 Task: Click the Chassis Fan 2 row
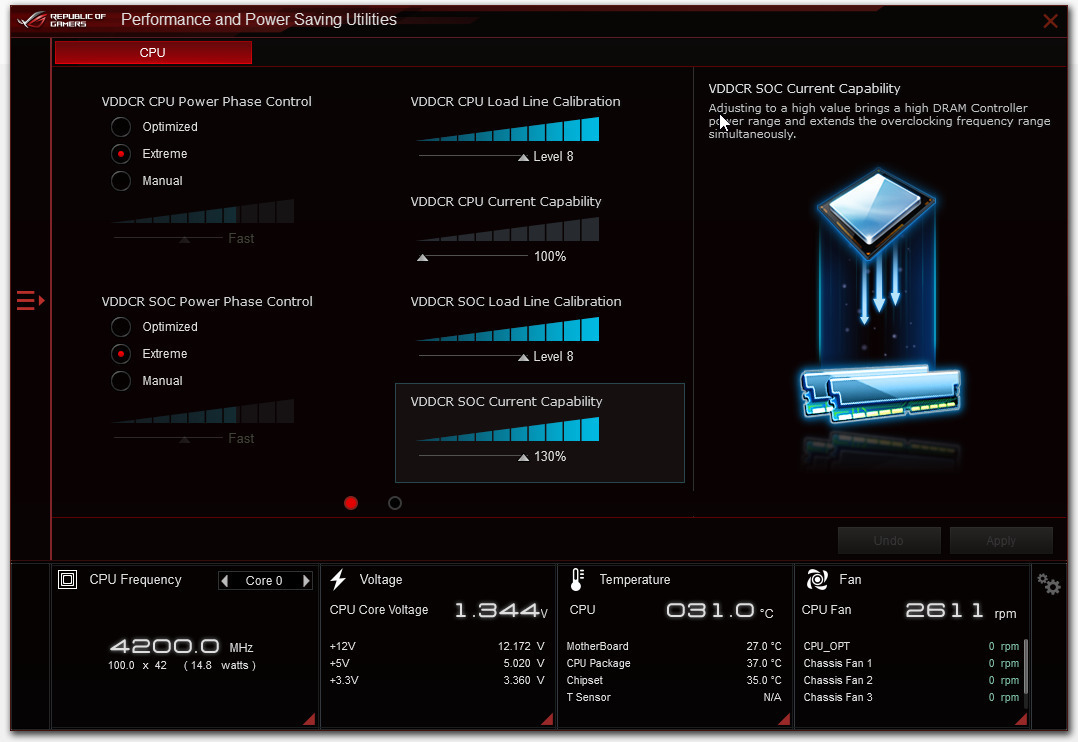(911, 680)
